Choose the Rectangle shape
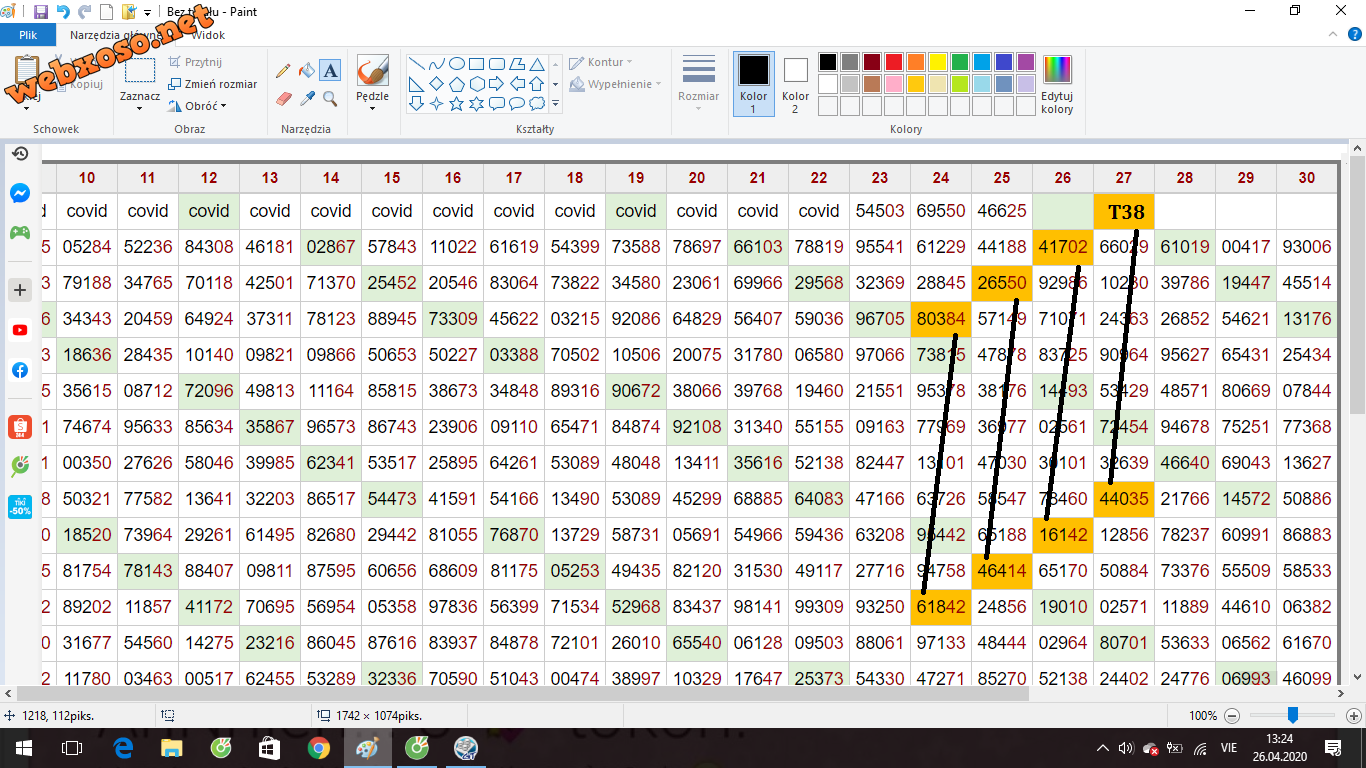This screenshot has width=1366, height=768. [476, 63]
